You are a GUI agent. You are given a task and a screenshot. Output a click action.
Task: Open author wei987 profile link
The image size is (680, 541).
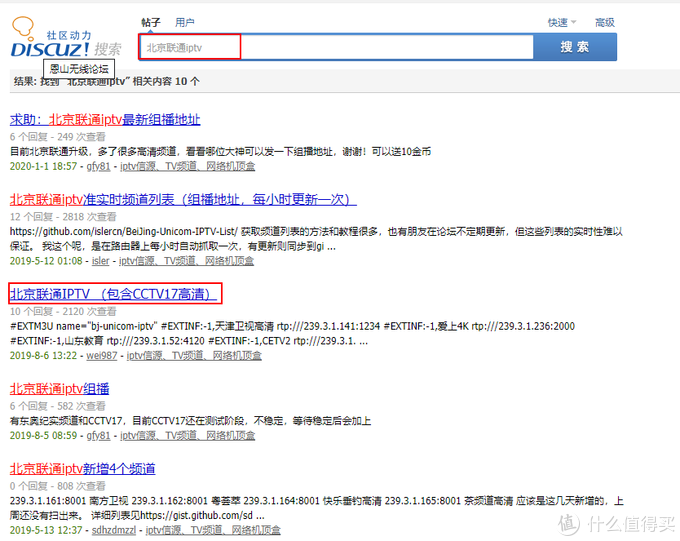[101, 355]
